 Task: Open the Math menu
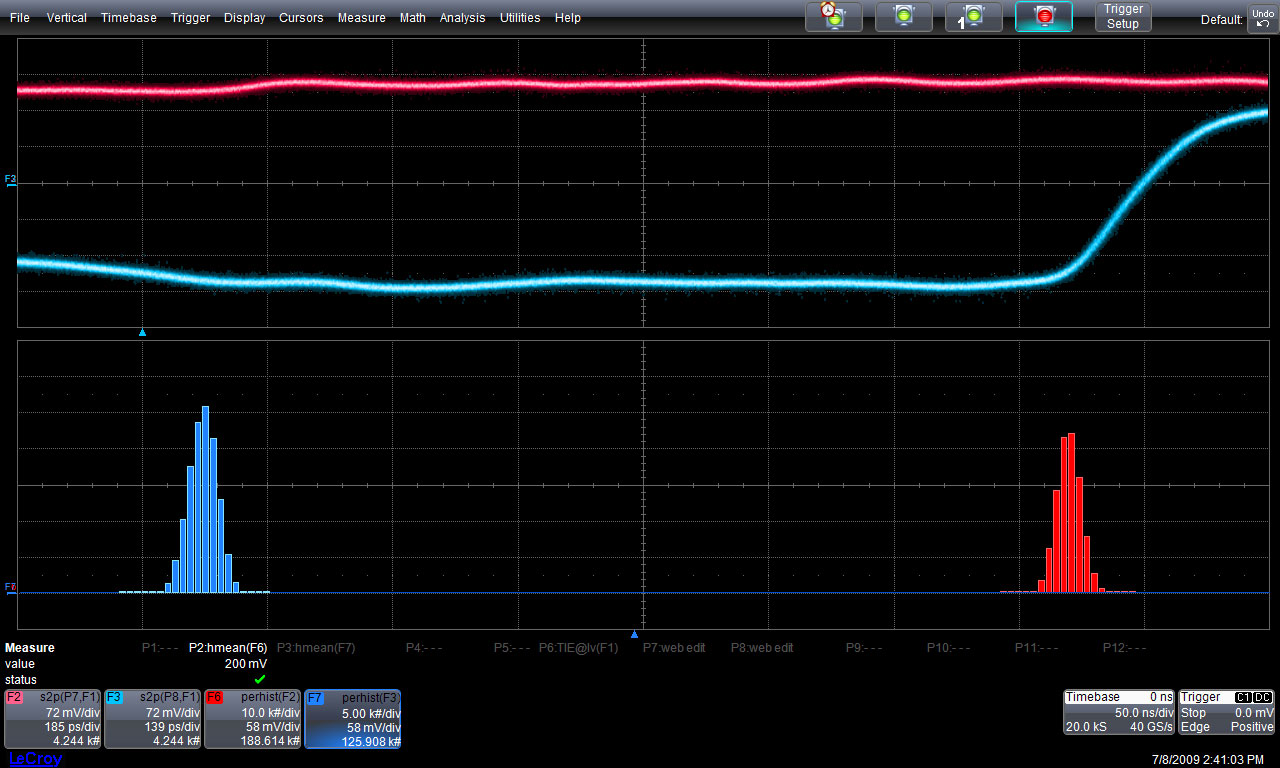point(412,18)
